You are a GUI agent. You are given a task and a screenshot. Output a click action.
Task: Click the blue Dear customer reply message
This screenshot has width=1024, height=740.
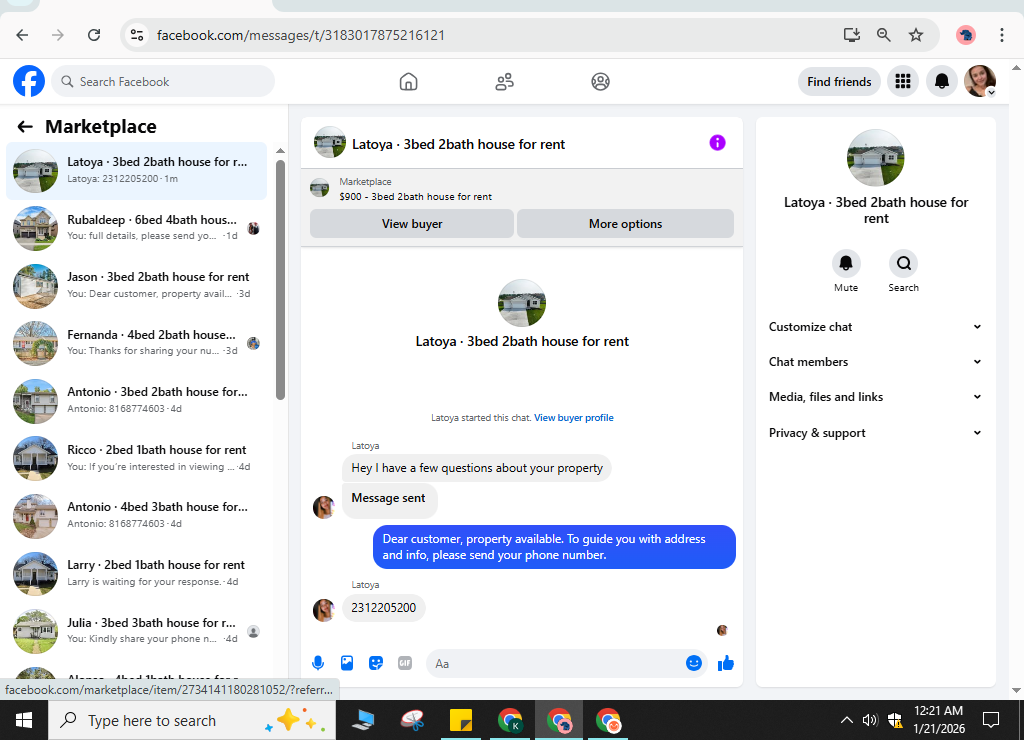coord(554,547)
